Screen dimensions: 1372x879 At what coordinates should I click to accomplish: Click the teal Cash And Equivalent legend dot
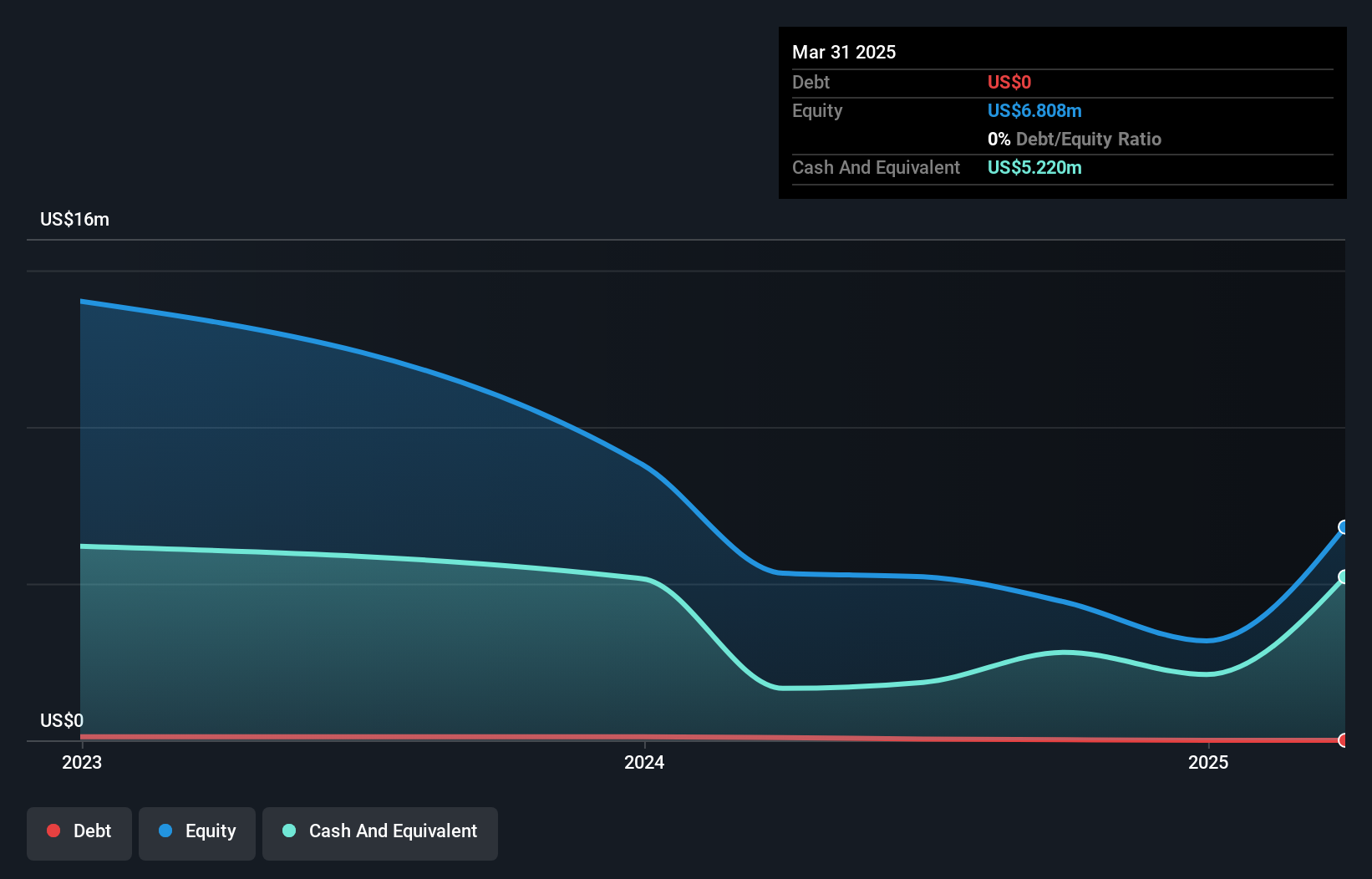click(x=289, y=831)
